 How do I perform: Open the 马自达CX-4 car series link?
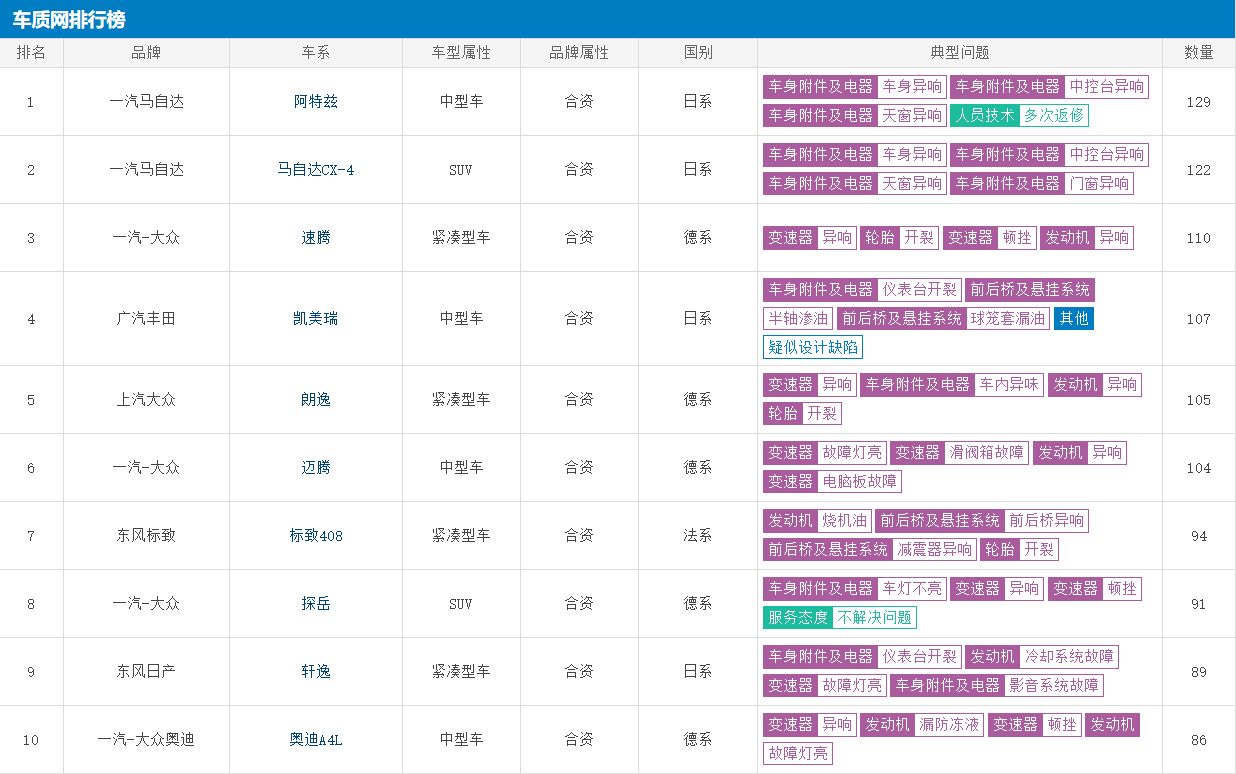point(315,170)
